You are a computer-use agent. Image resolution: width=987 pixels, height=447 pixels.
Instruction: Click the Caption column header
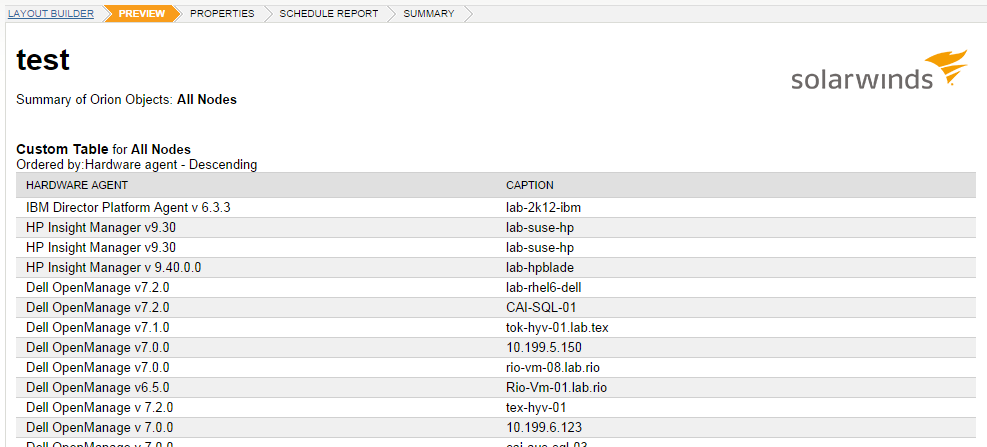530,185
